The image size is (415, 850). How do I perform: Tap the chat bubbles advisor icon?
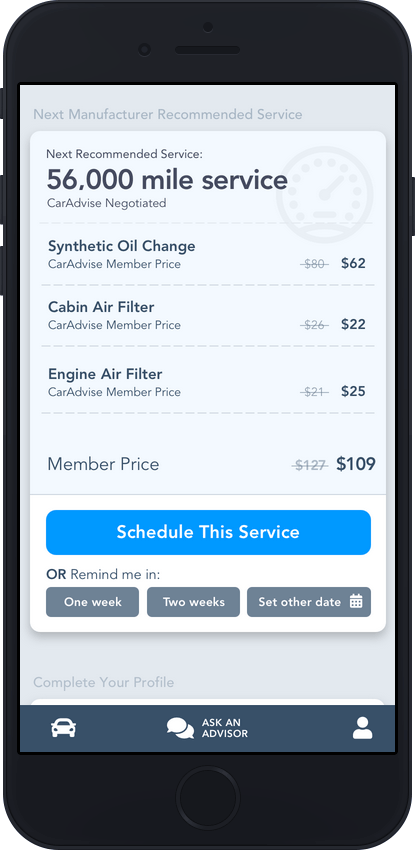coord(180,728)
